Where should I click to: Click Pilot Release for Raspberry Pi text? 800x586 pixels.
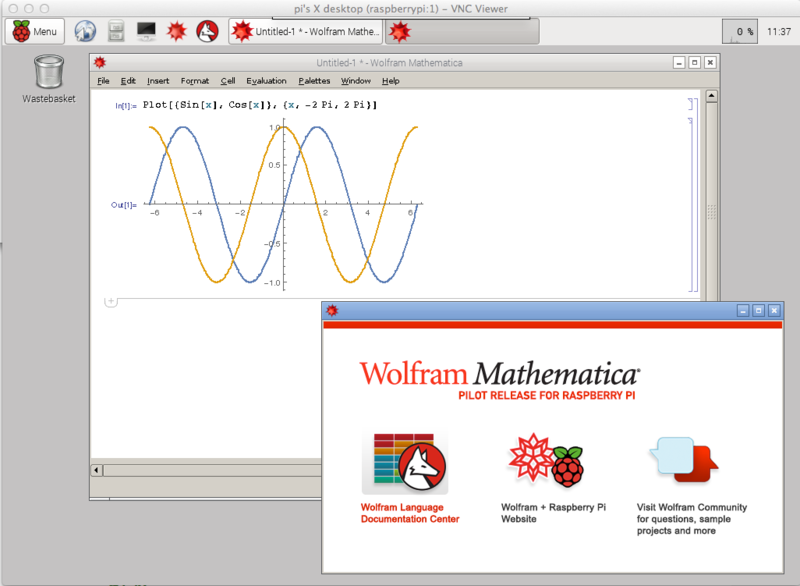point(546,395)
